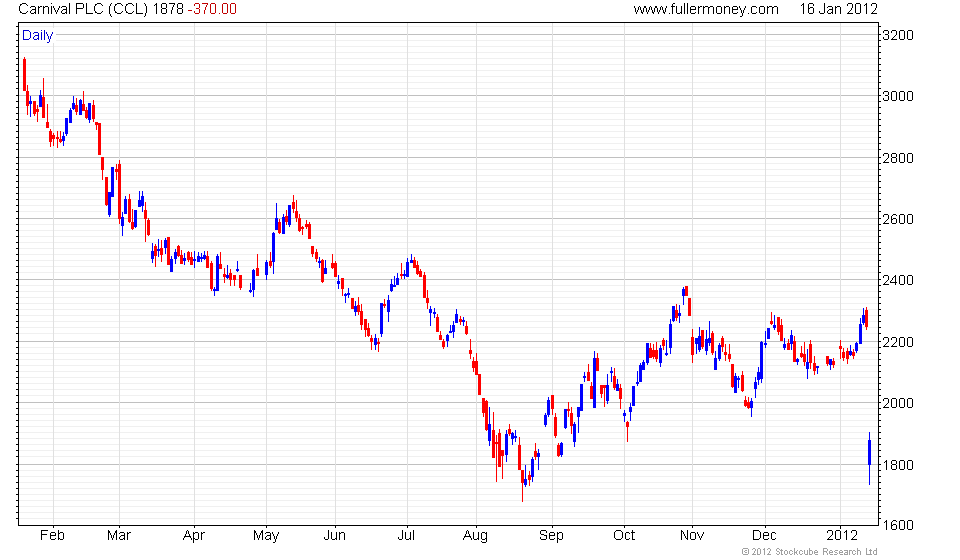Click the Carnival PLC (CCL) chart title
The height and width of the screenshot is (560, 960).
tap(84, 9)
